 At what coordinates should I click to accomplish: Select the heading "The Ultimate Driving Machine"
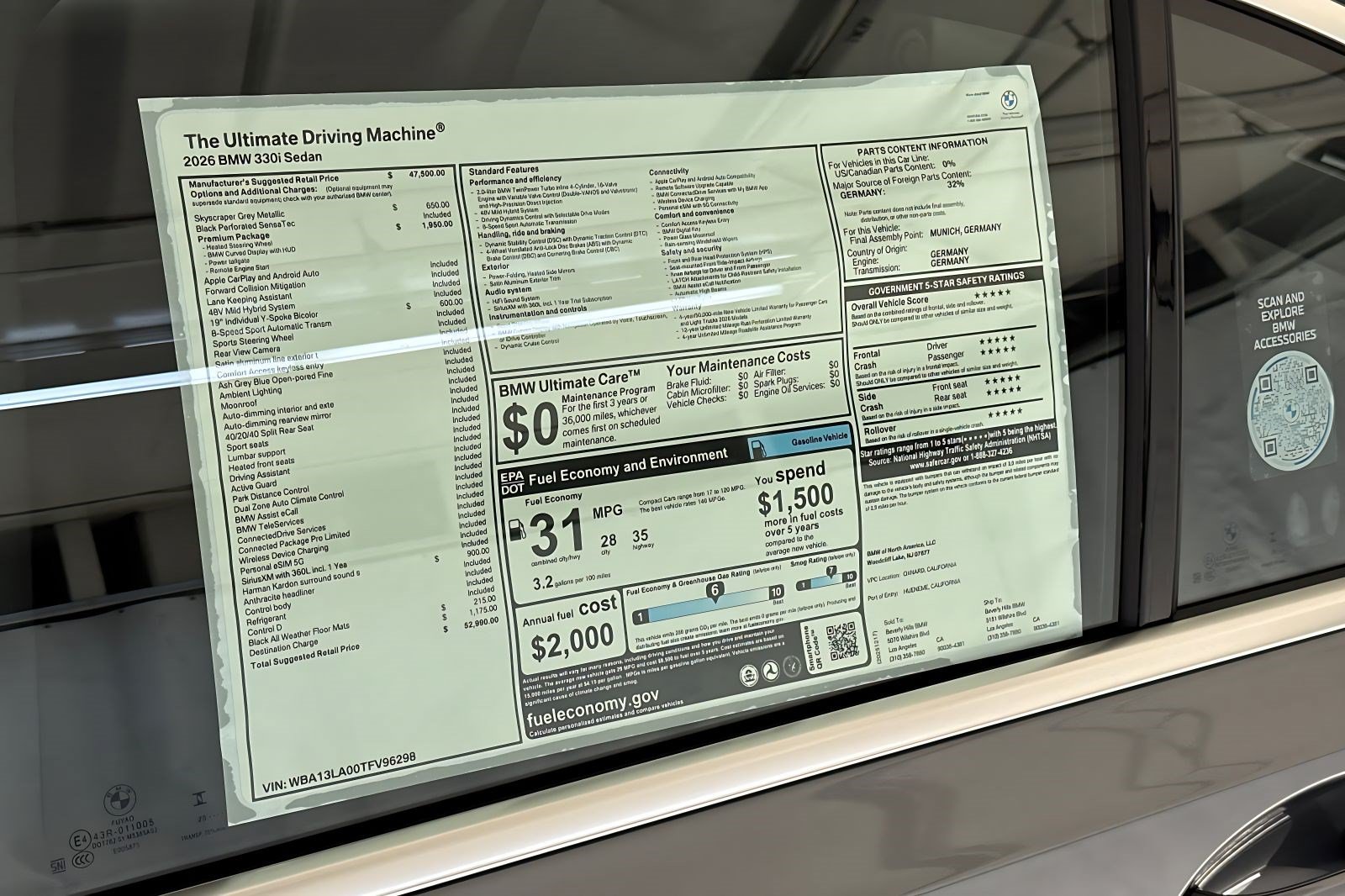[x=314, y=135]
